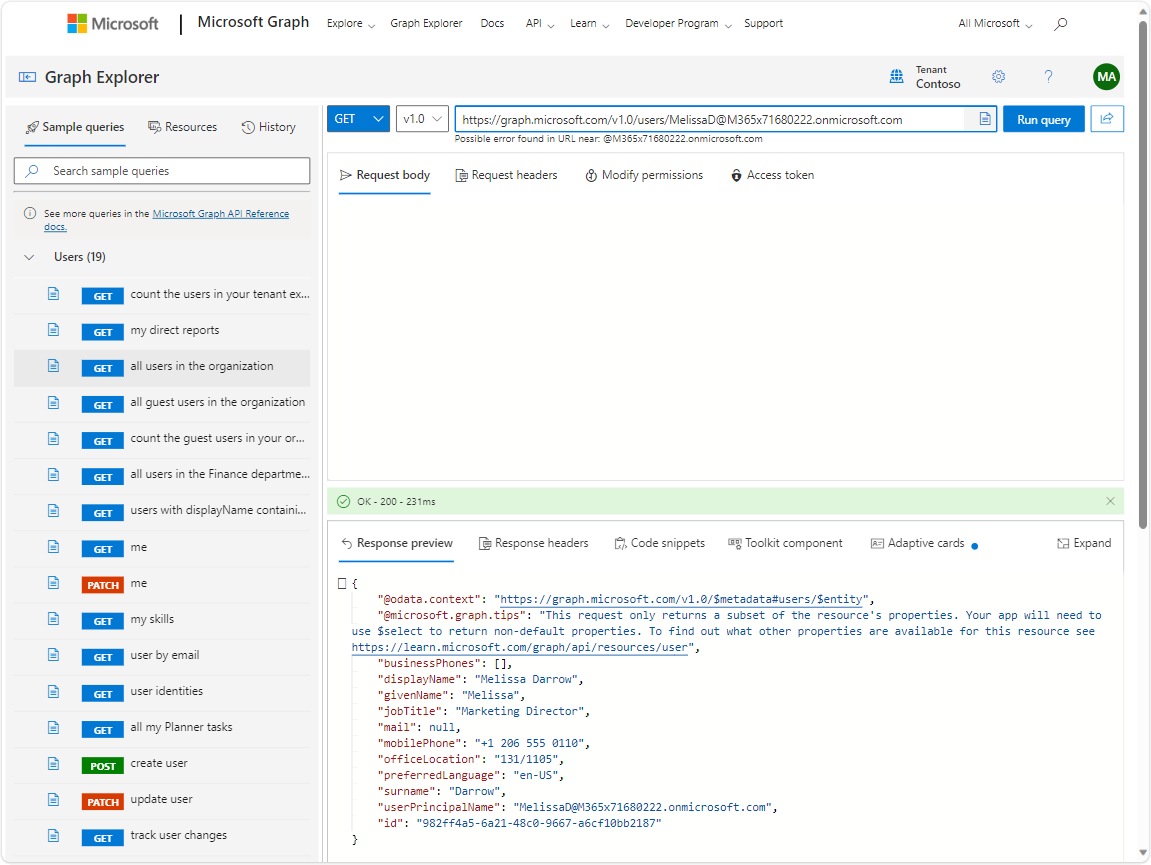
Task: Expand the API menu
Action: pyautogui.click(x=540, y=23)
